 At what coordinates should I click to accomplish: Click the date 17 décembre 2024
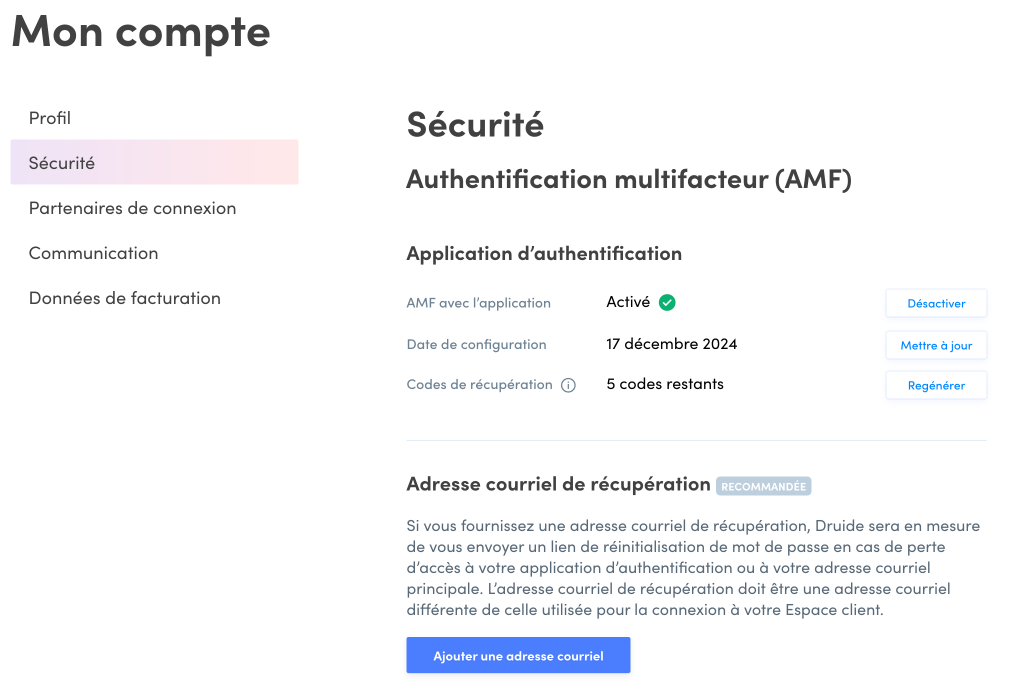coord(672,344)
